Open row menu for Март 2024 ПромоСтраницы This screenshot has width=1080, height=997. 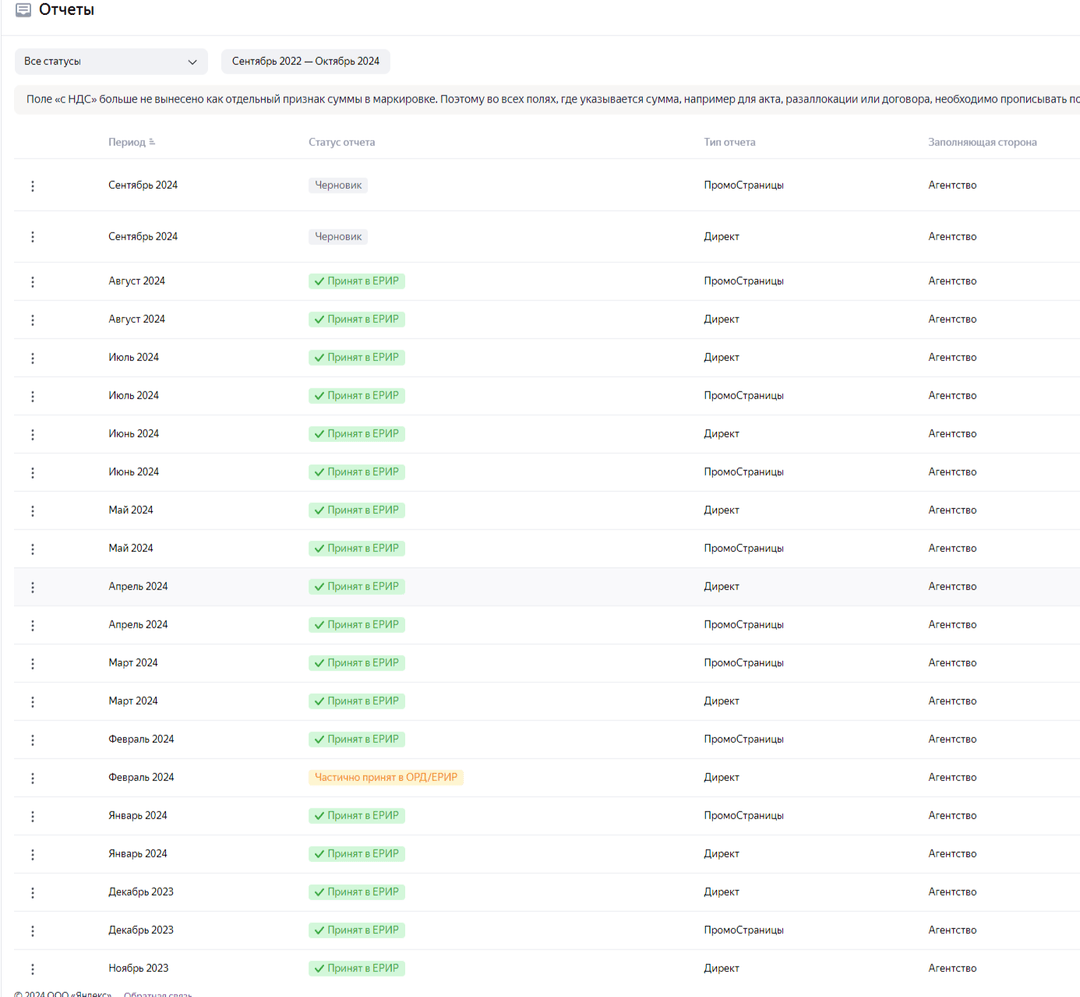(x=32, y=664)
